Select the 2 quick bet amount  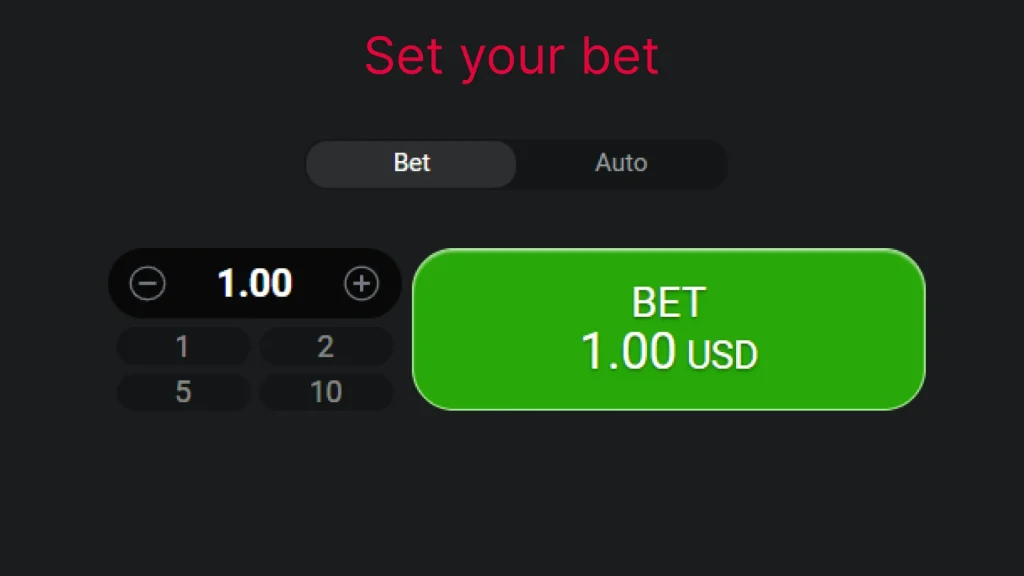pos(326,346)
